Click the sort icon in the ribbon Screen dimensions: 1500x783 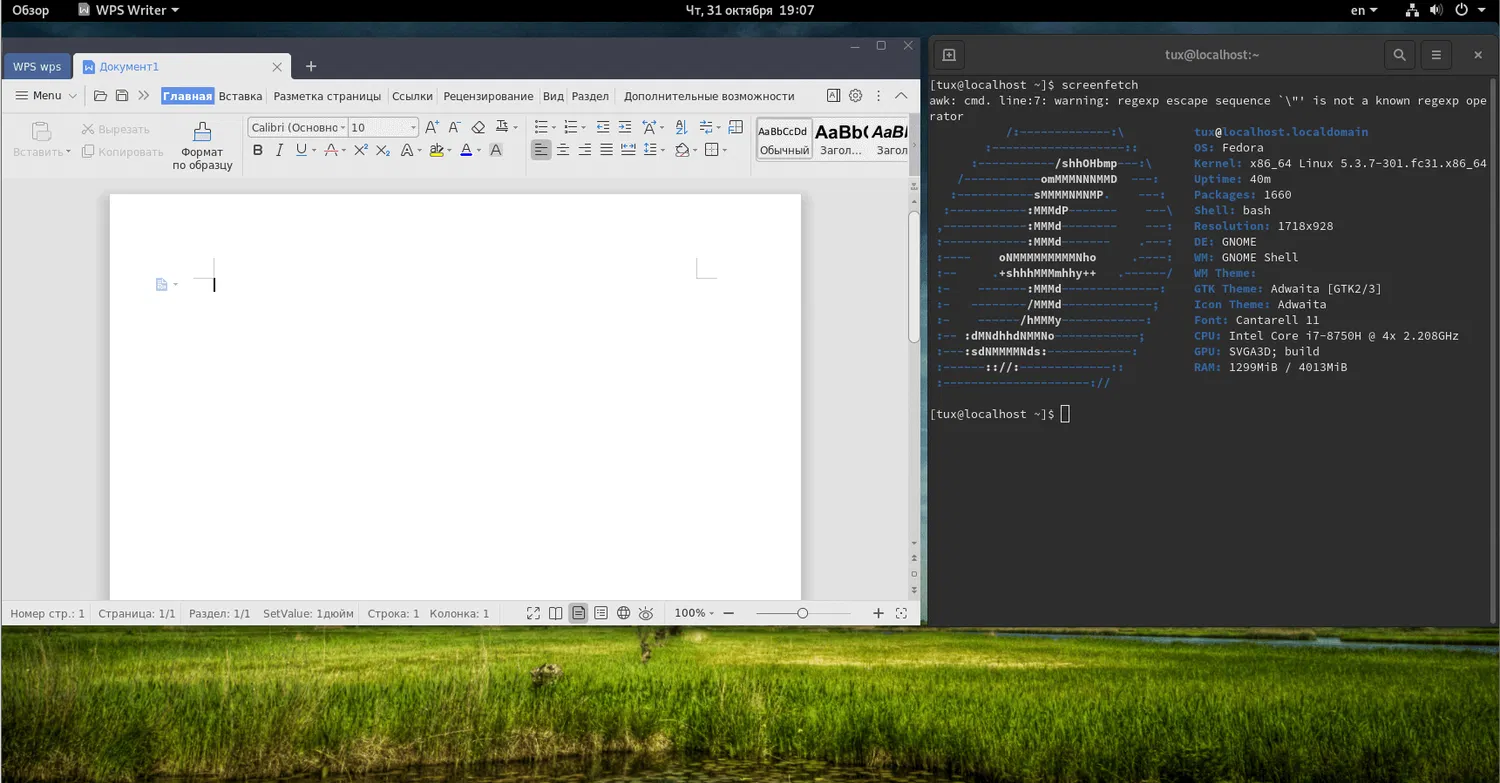[x=681, y=127]
